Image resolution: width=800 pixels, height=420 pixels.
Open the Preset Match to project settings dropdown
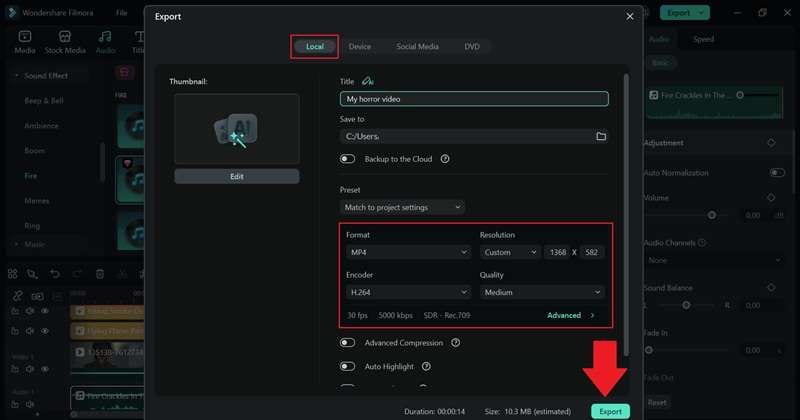pyautogui.click(x=402, y=207)
